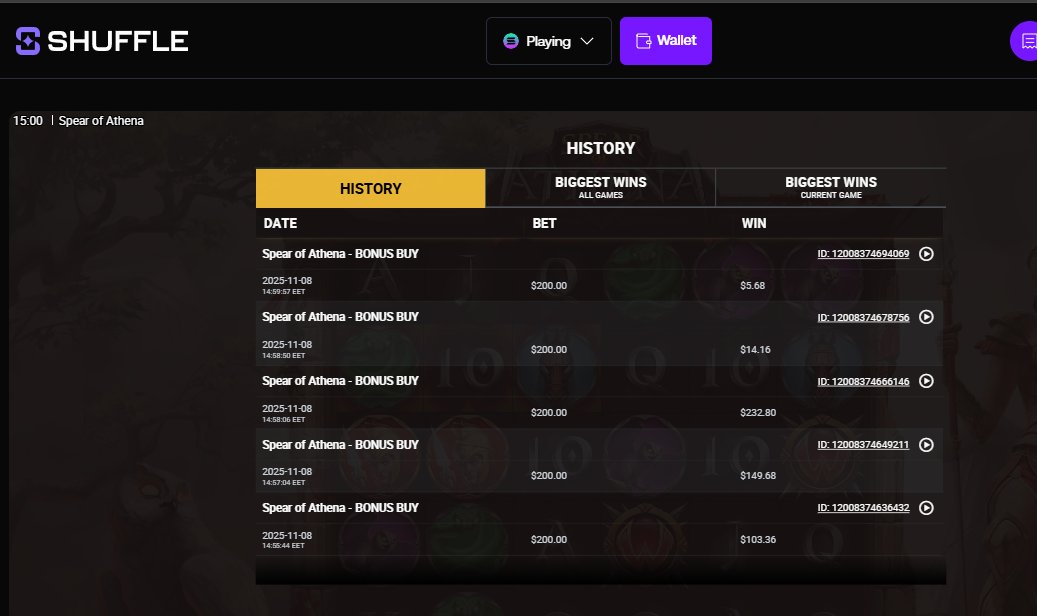Click the Solana coin icon
The height and width of the screenshot is (616, 1037).
(x=511, y=41)
